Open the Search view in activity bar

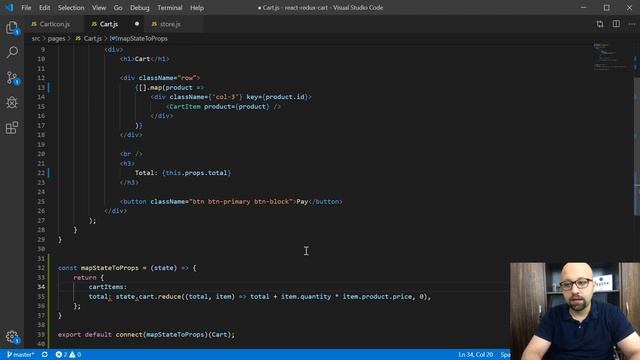[12, 52]
